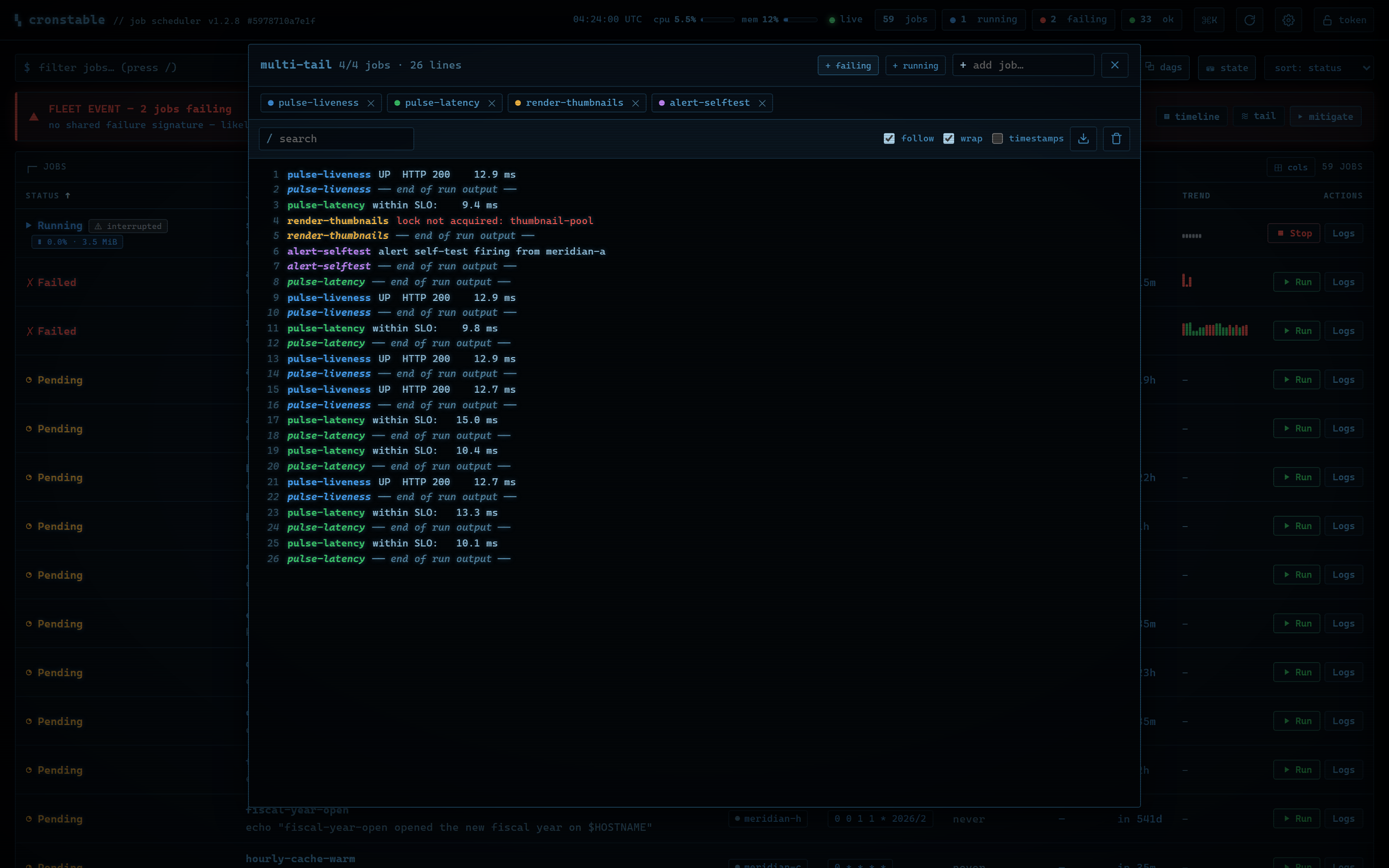Open the fleet event timeline
1389x868 pixels.
coord(1191,117)
